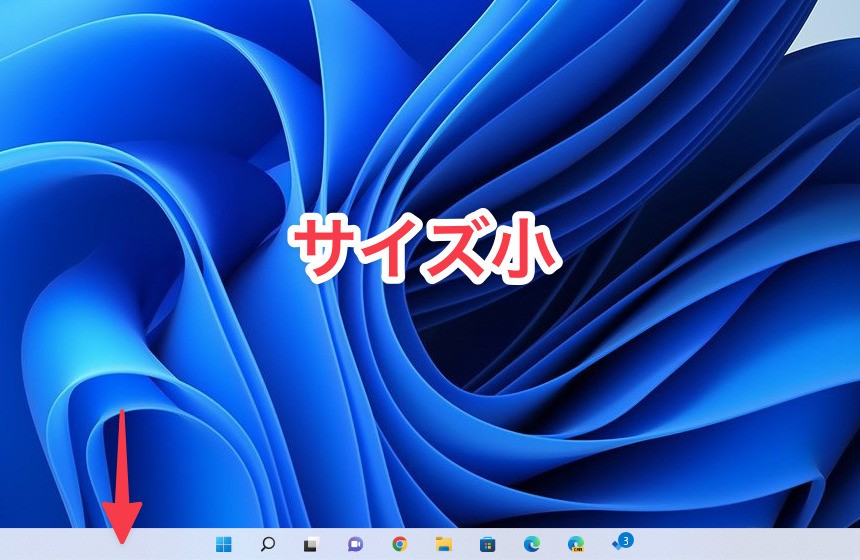
Task: Open the Windows Start menu
Action: (x=224, y=544)
